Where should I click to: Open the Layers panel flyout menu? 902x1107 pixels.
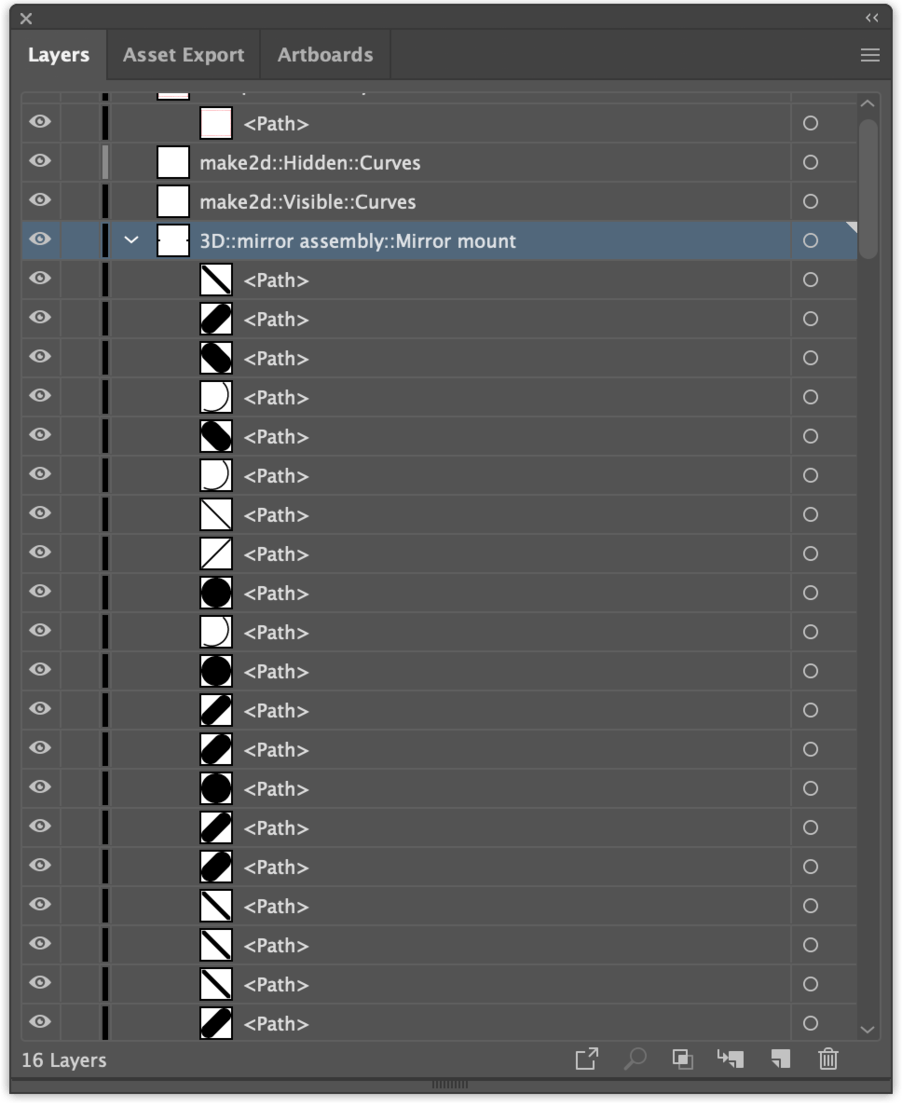(869, 55)
